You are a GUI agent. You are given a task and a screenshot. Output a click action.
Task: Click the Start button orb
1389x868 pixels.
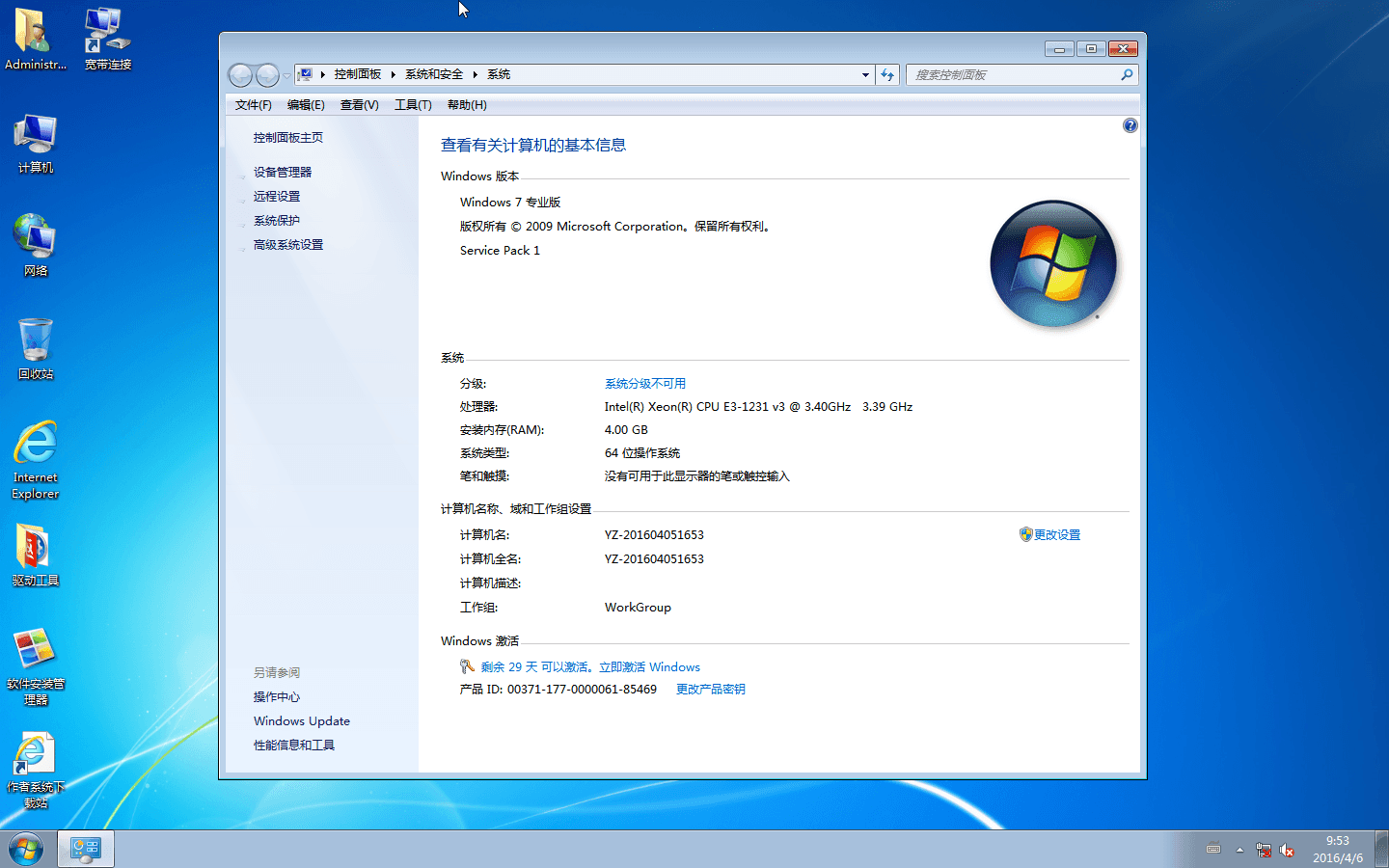26,850
